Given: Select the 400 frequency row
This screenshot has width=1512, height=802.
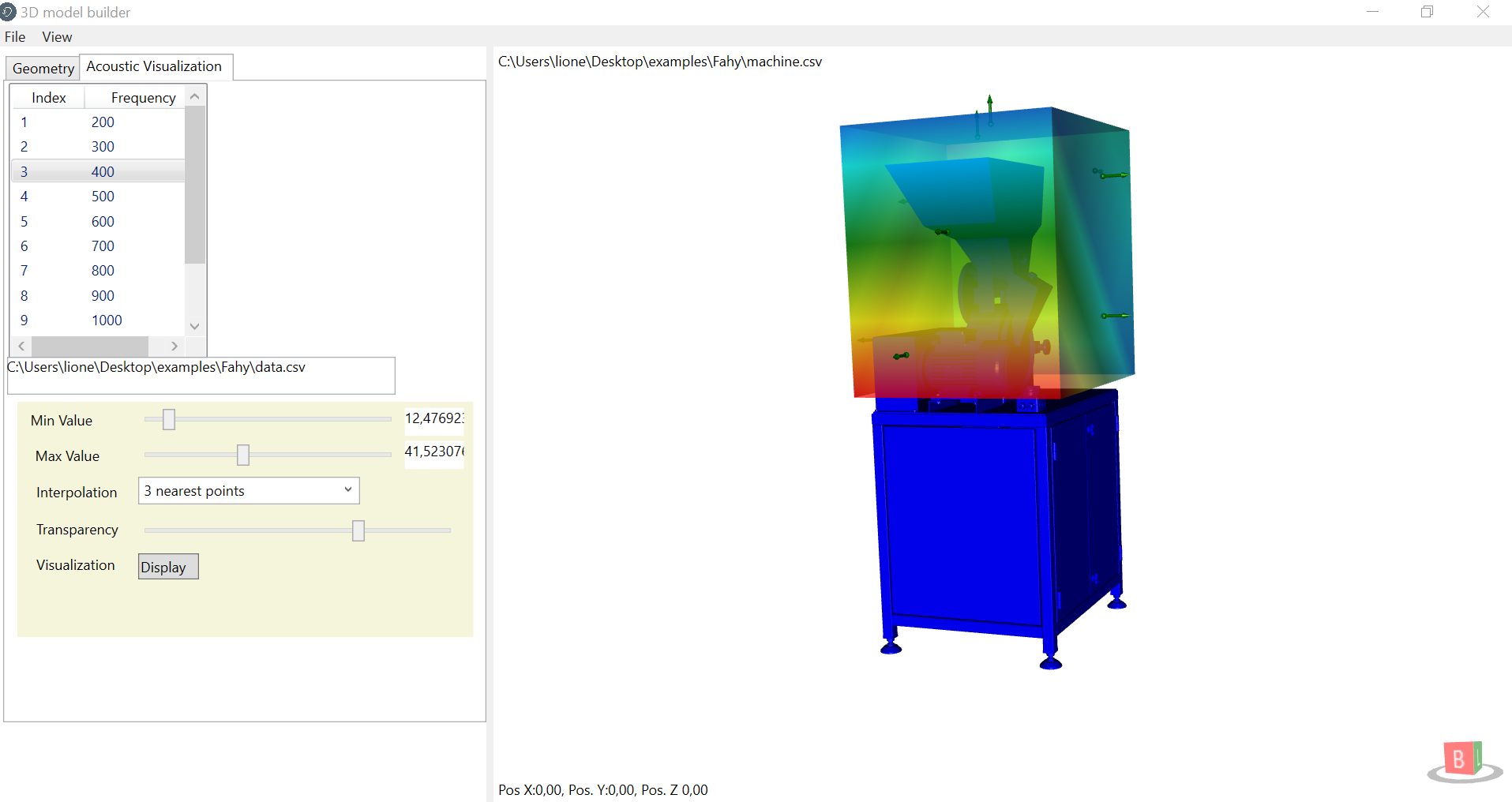Looking at the screenshot, I should click(x=98, y=171).
